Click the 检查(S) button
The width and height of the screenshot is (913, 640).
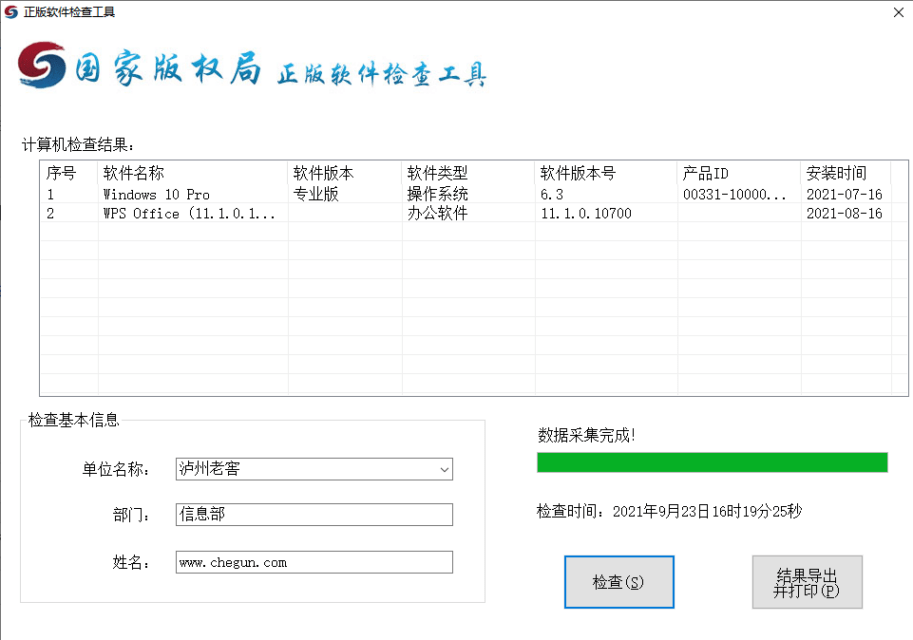(619, 582)
